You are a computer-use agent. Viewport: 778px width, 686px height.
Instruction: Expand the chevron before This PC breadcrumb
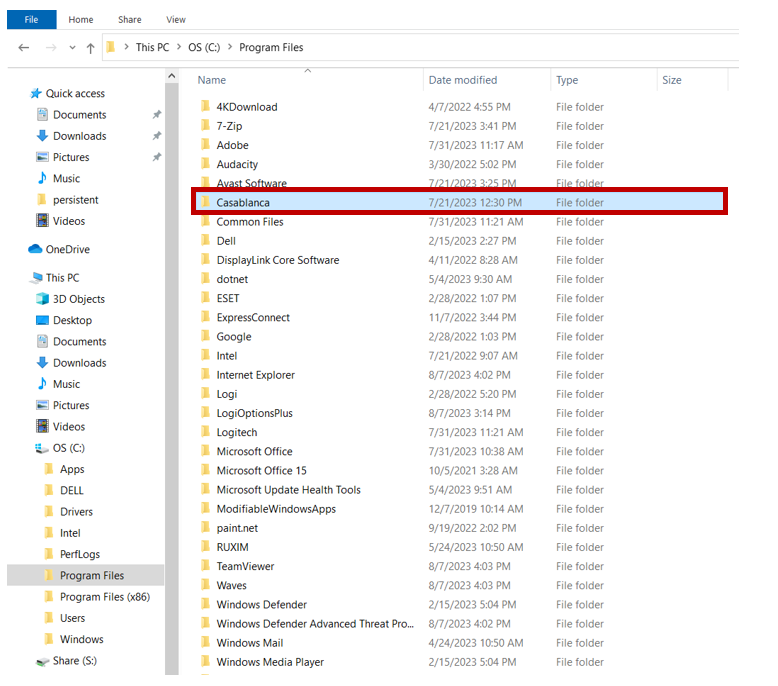[x=127, y=47]
